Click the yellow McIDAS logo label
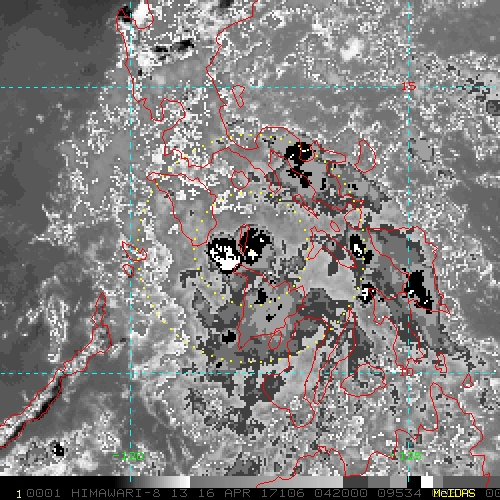 [x=454, y=493]
